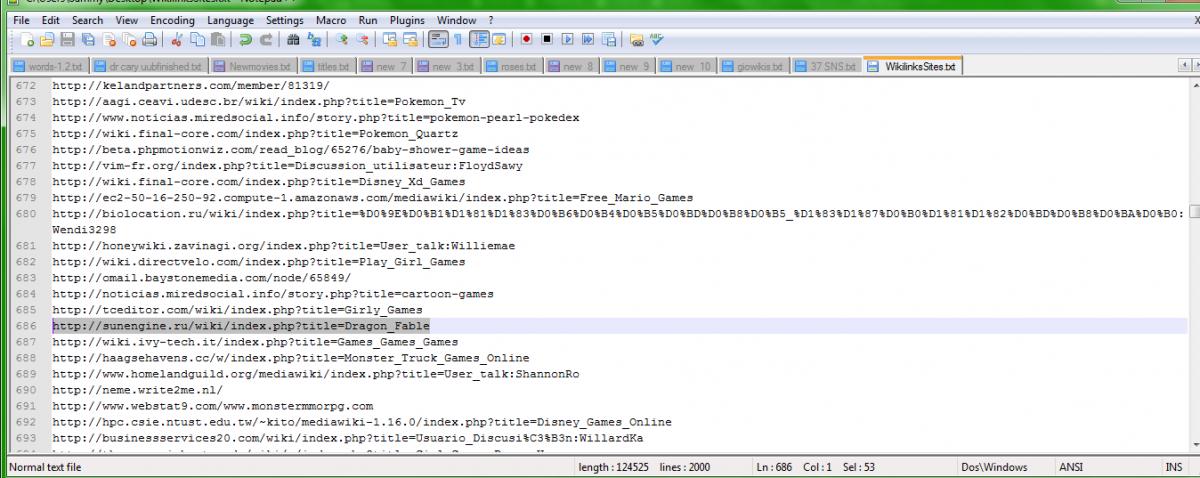Open the Window menu
This screenshot has height=478, width=1200.
456,20
